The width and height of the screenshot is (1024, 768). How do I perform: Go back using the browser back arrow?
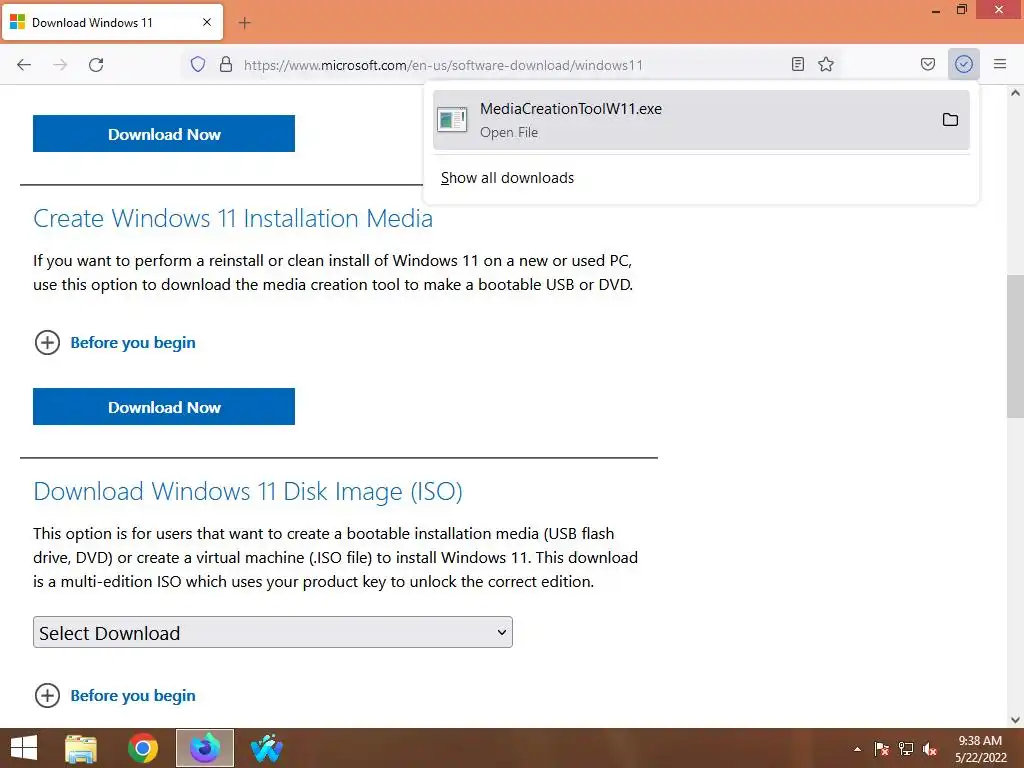pyautogui.click(x=24, y=65)
